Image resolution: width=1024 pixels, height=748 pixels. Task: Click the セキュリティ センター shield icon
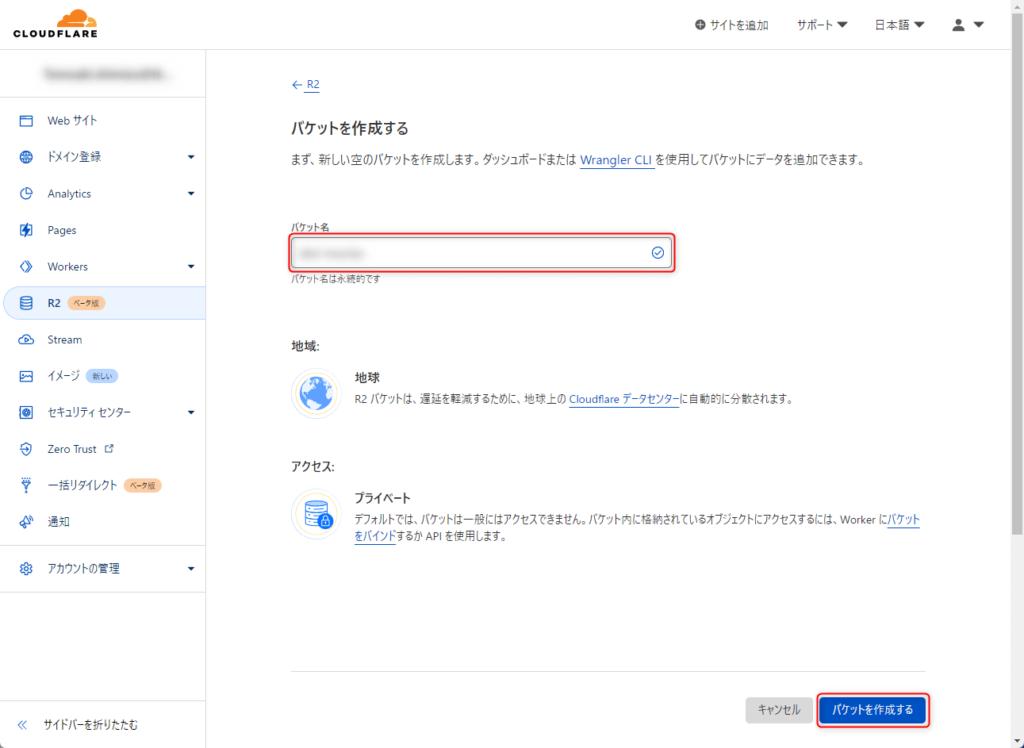26,412
